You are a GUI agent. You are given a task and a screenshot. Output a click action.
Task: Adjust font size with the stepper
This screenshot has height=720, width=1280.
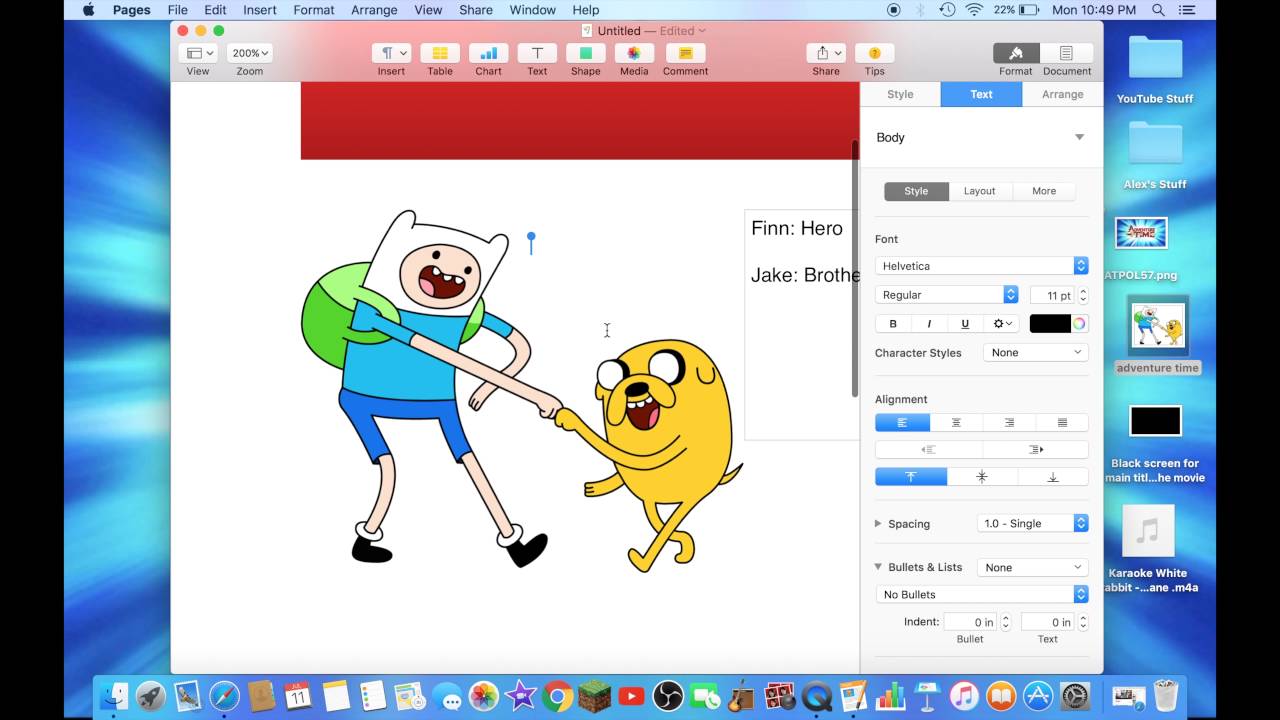tap(1083, 295)
